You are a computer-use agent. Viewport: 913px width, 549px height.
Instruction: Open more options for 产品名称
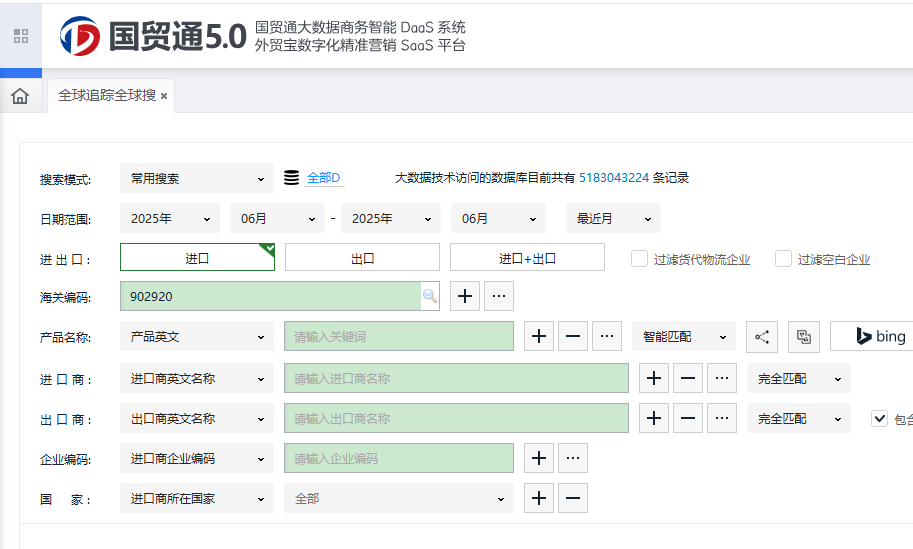(x=607, y=337)
